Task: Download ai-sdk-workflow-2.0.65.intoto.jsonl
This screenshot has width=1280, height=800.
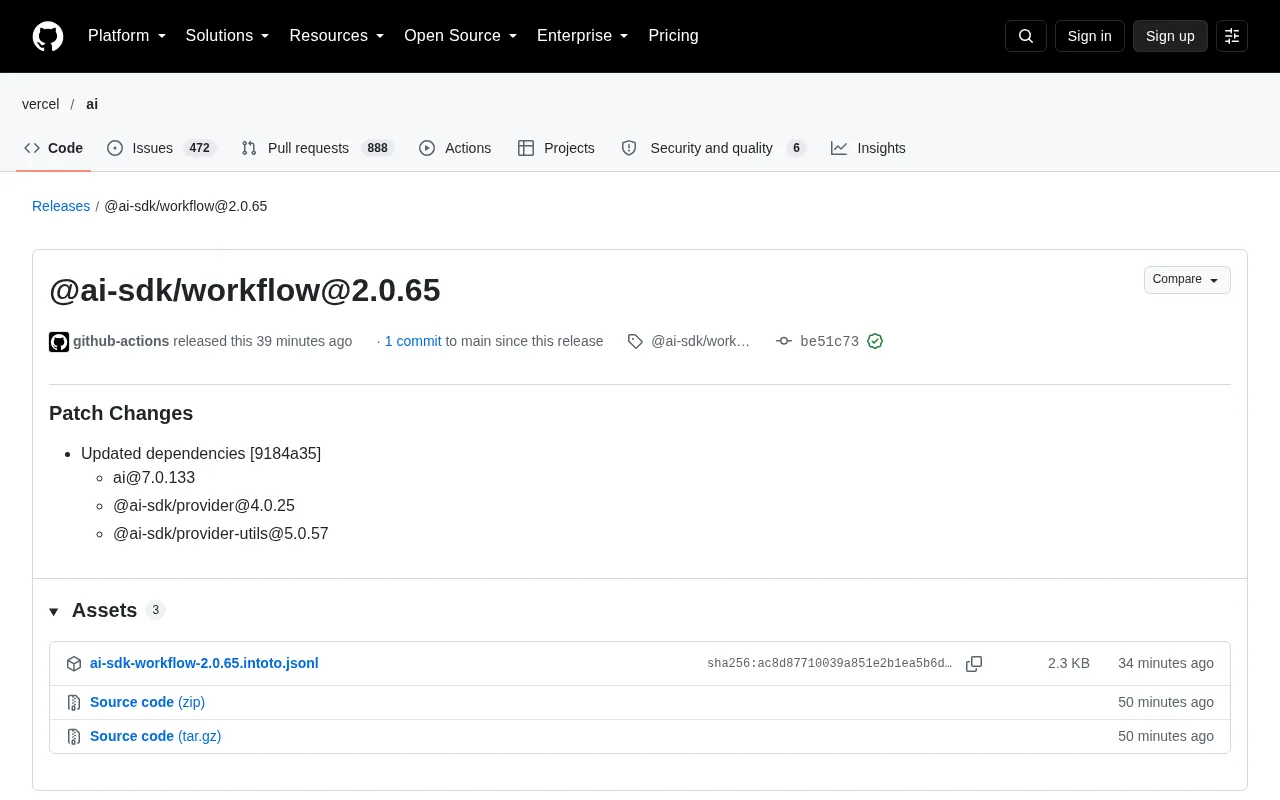Action: click(x=204, y=663)
